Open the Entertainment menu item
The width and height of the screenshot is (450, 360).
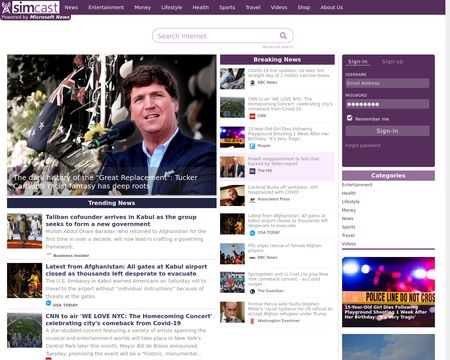[106, 7]
